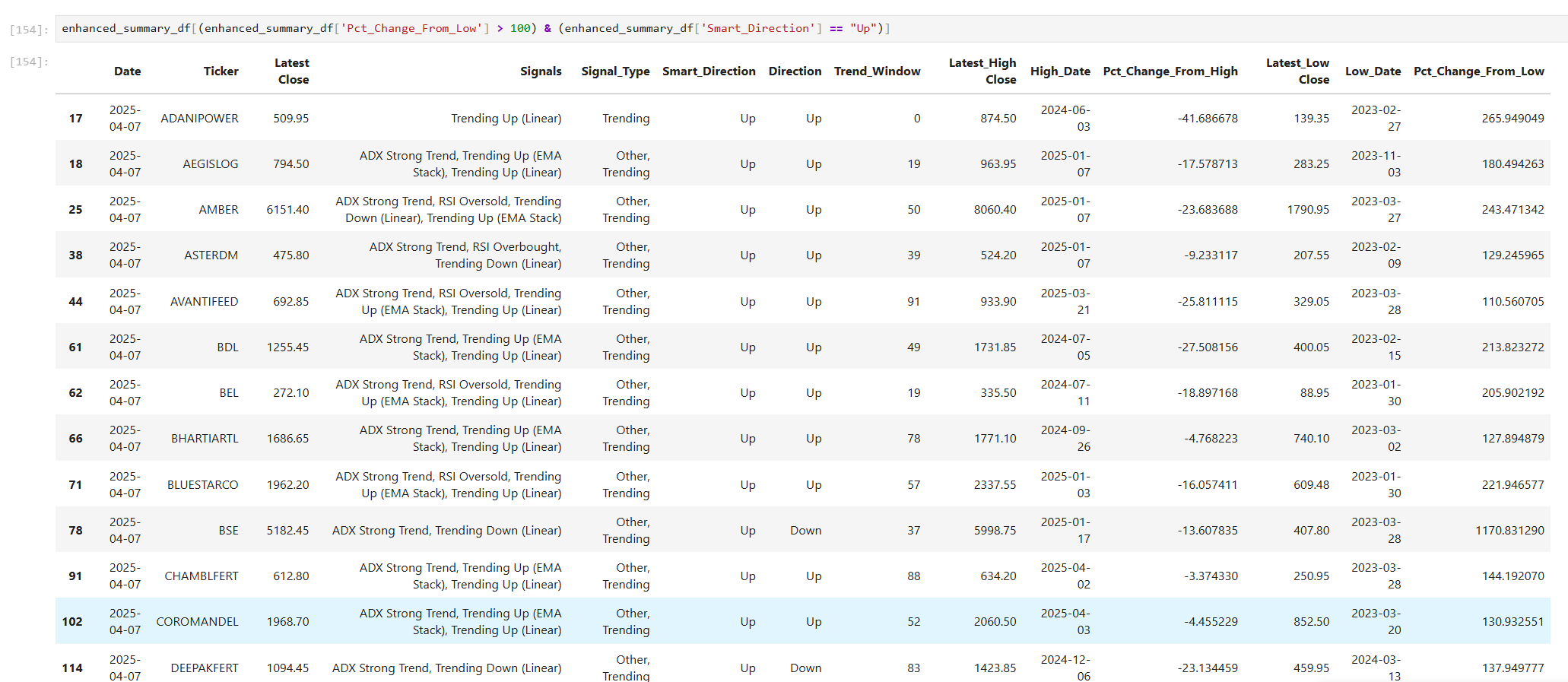This screenshot has width=1568, height=682.
Task: Click the Date column header
Action: point(128,71)
